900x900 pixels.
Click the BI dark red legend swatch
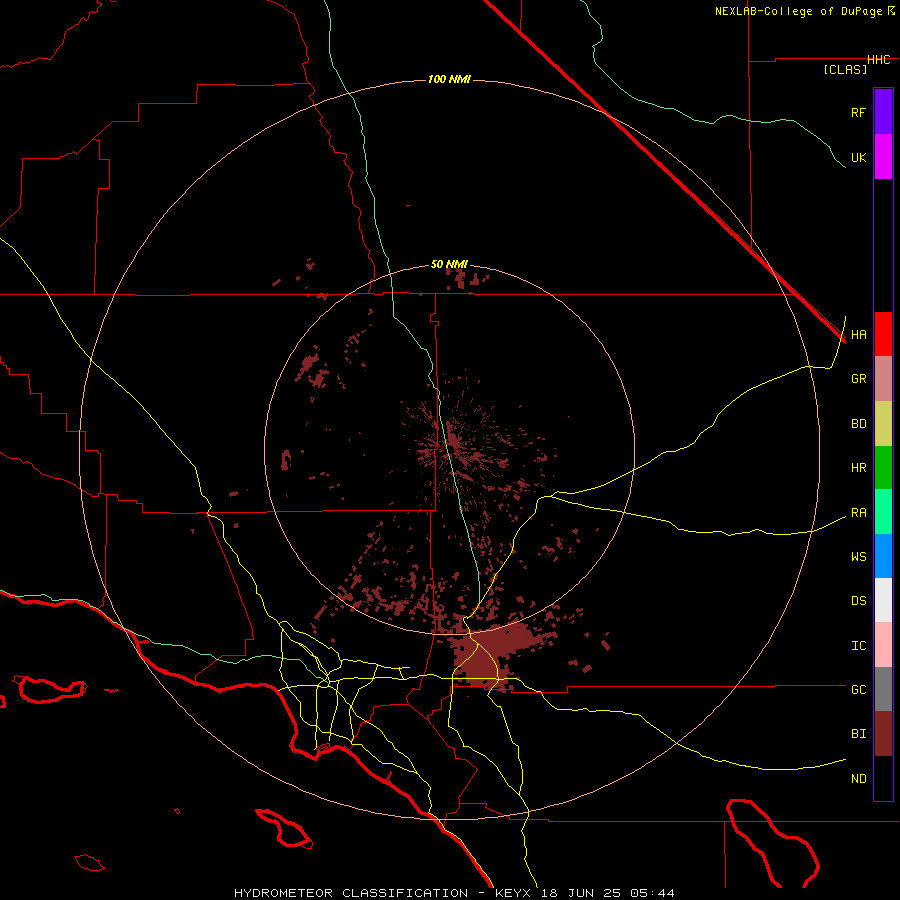coord(883,734)
